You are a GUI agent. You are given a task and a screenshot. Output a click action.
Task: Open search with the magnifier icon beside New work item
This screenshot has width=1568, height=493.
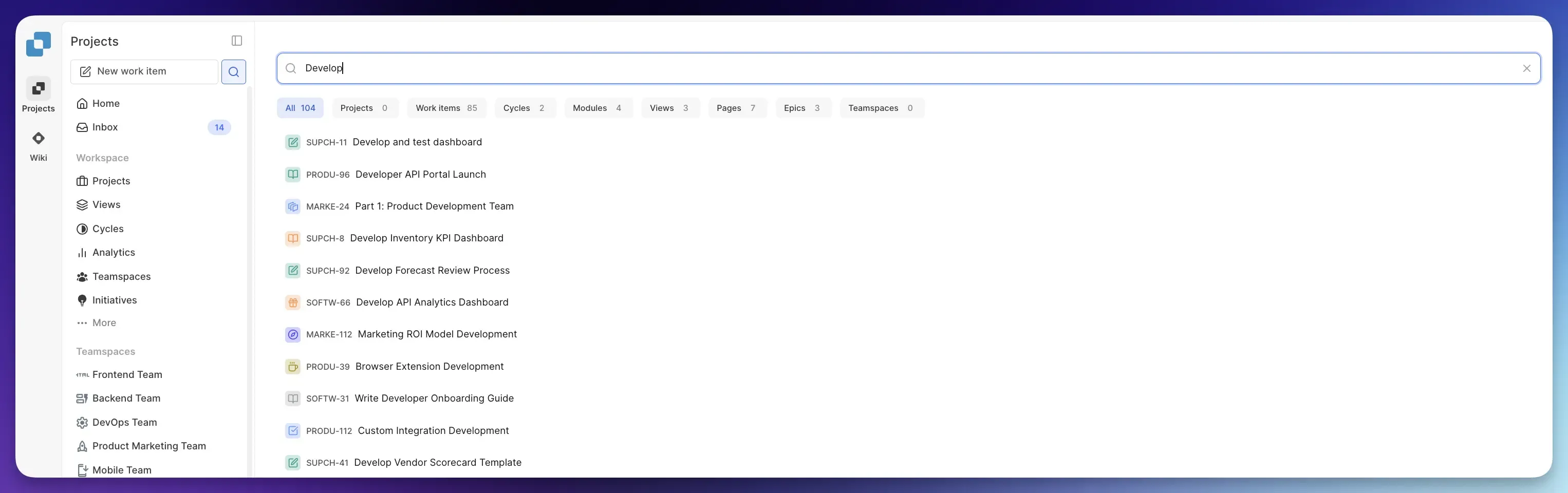(233, 71)
